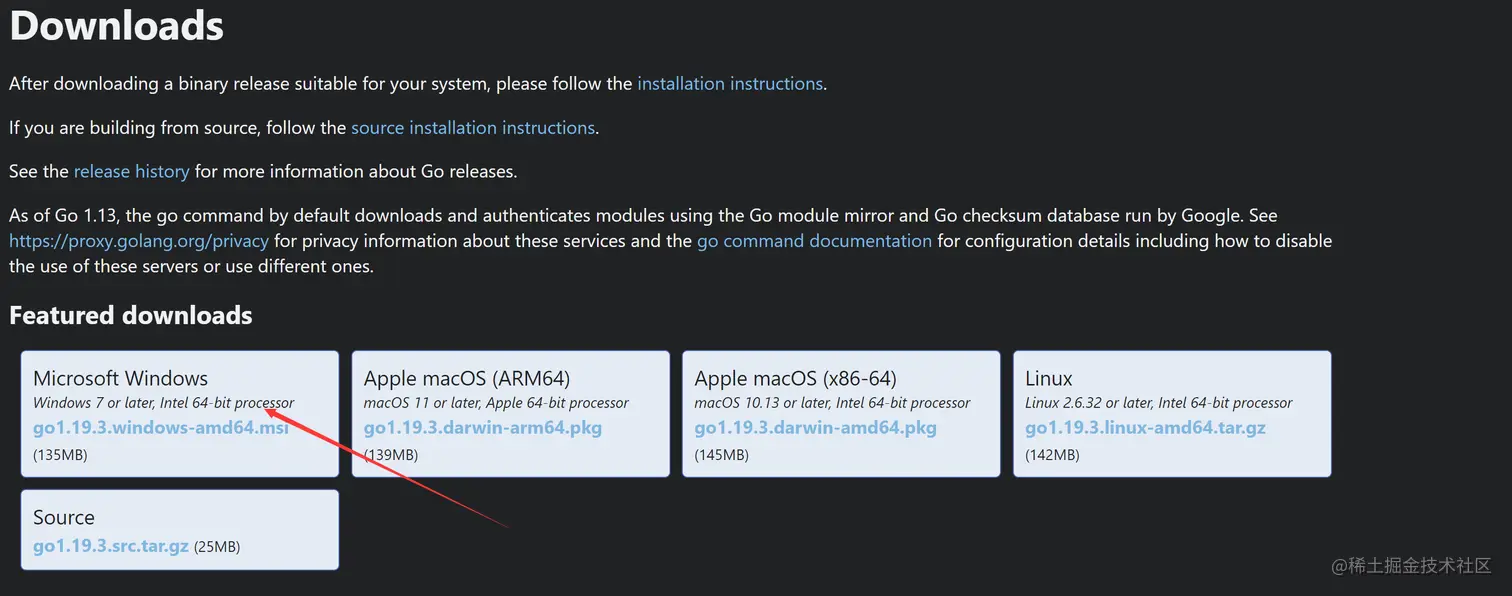Click the Linux 2.6.32 or later requirement text
Viewport: 1512px width, 596px height.
tap(1159, 403)
